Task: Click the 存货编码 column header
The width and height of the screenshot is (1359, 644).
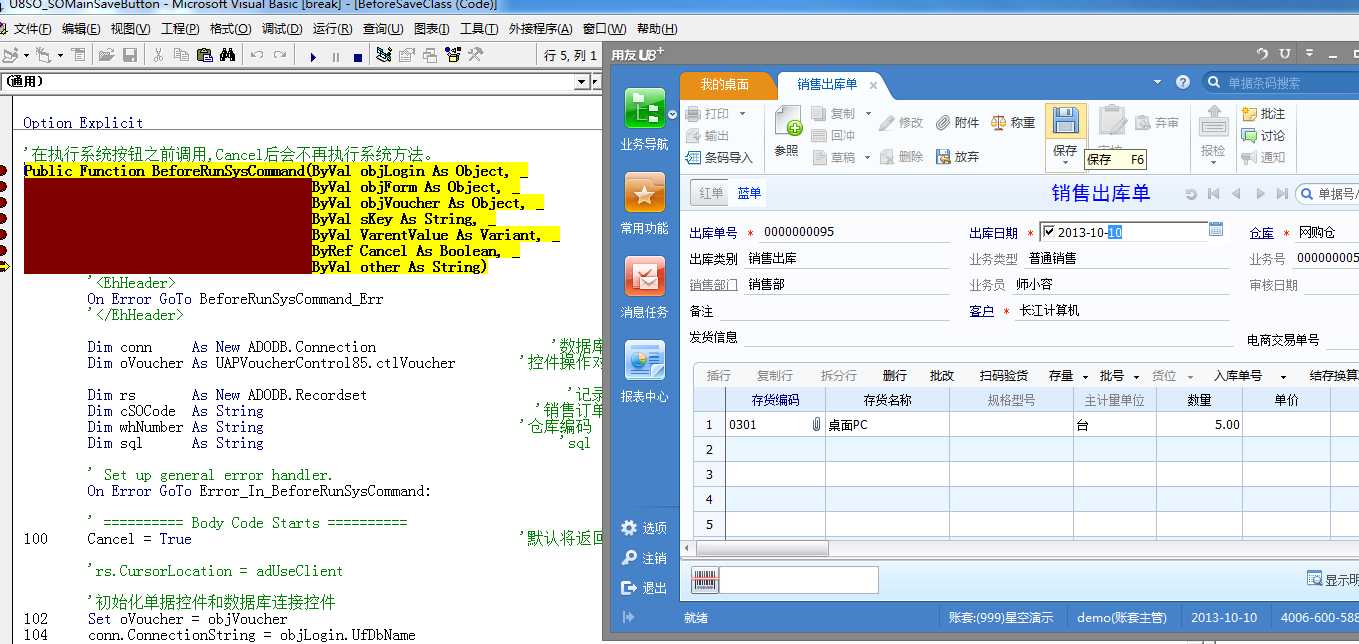Action: pos(775,400)
